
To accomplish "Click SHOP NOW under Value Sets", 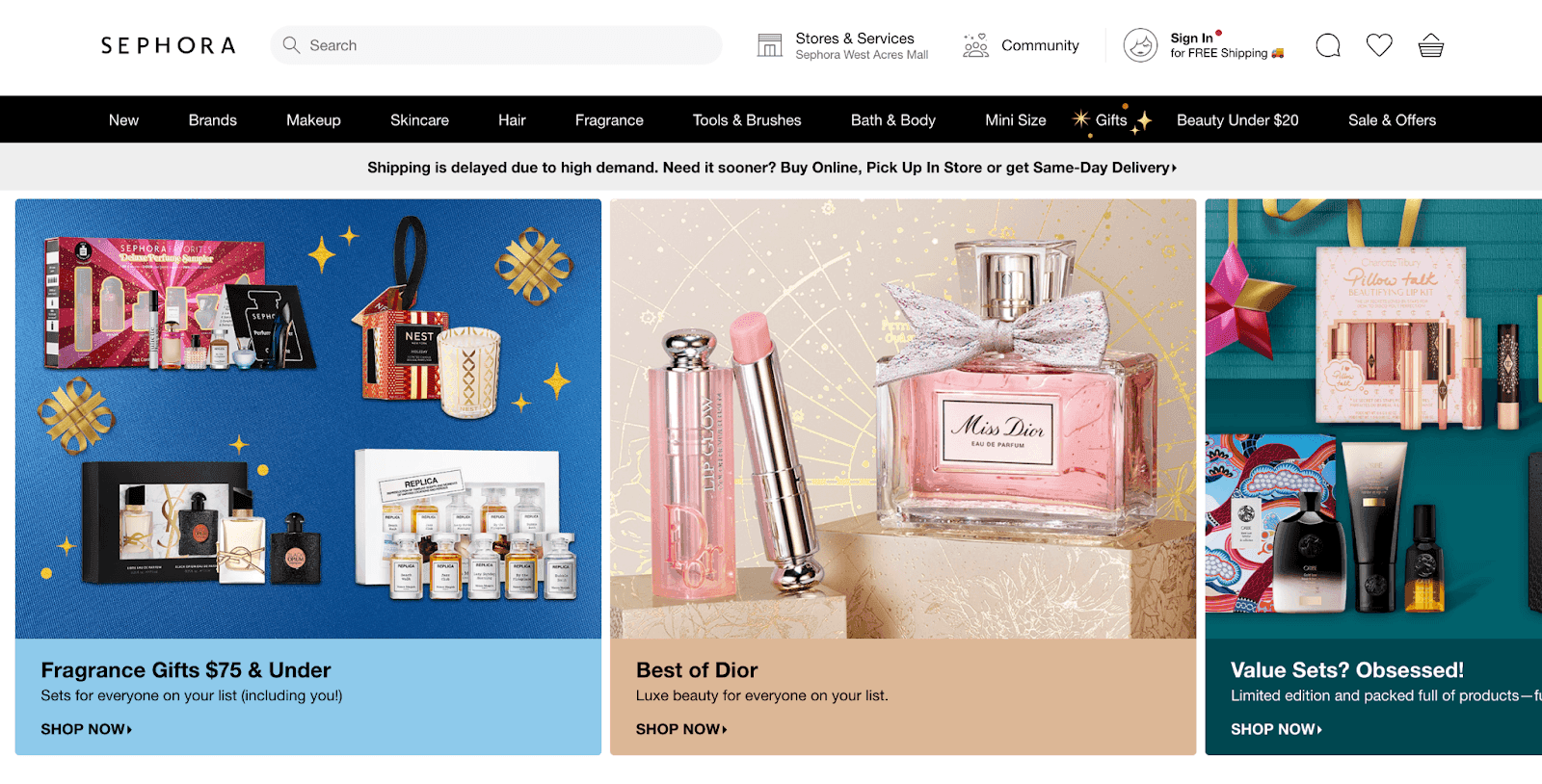I will pos(1276,729).
